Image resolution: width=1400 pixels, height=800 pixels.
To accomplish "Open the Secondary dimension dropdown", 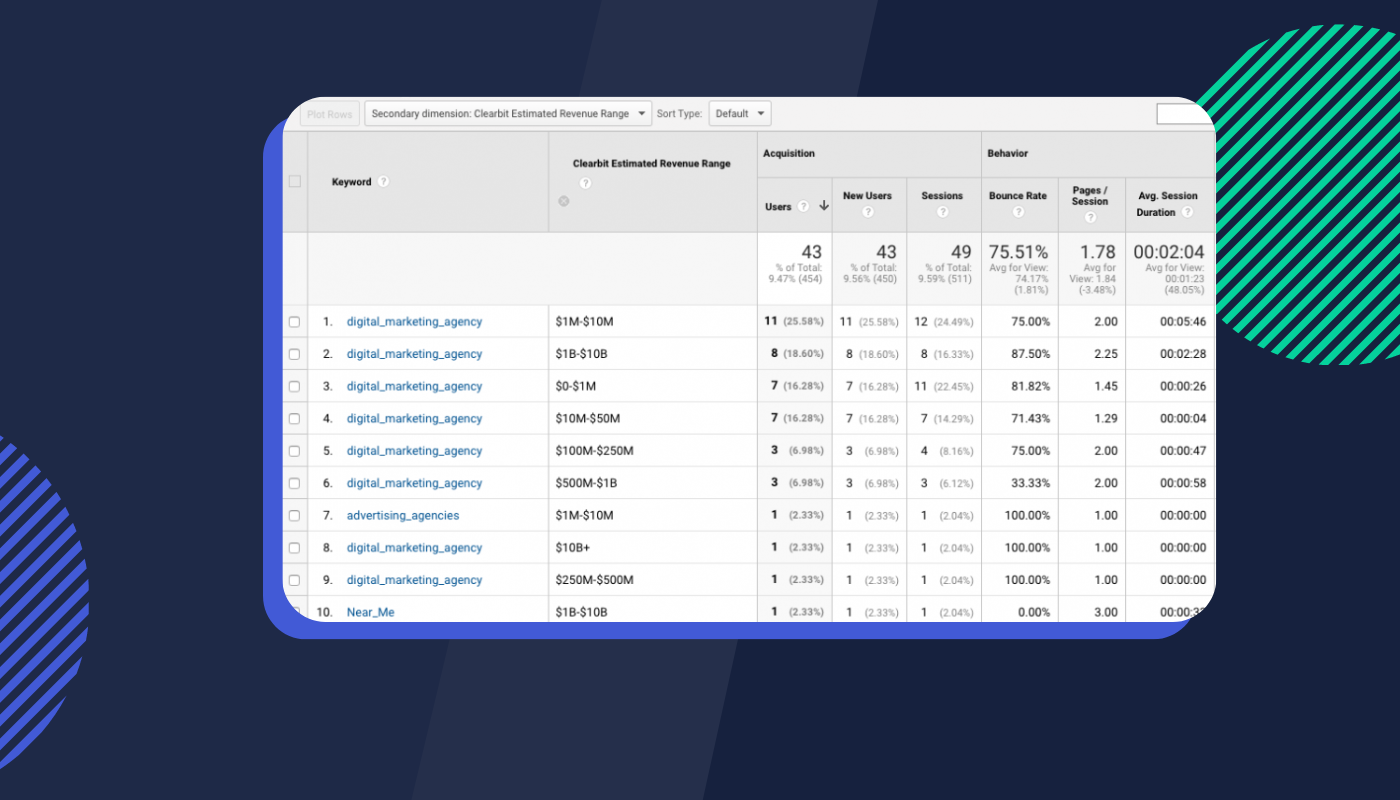I will point(508,113).
